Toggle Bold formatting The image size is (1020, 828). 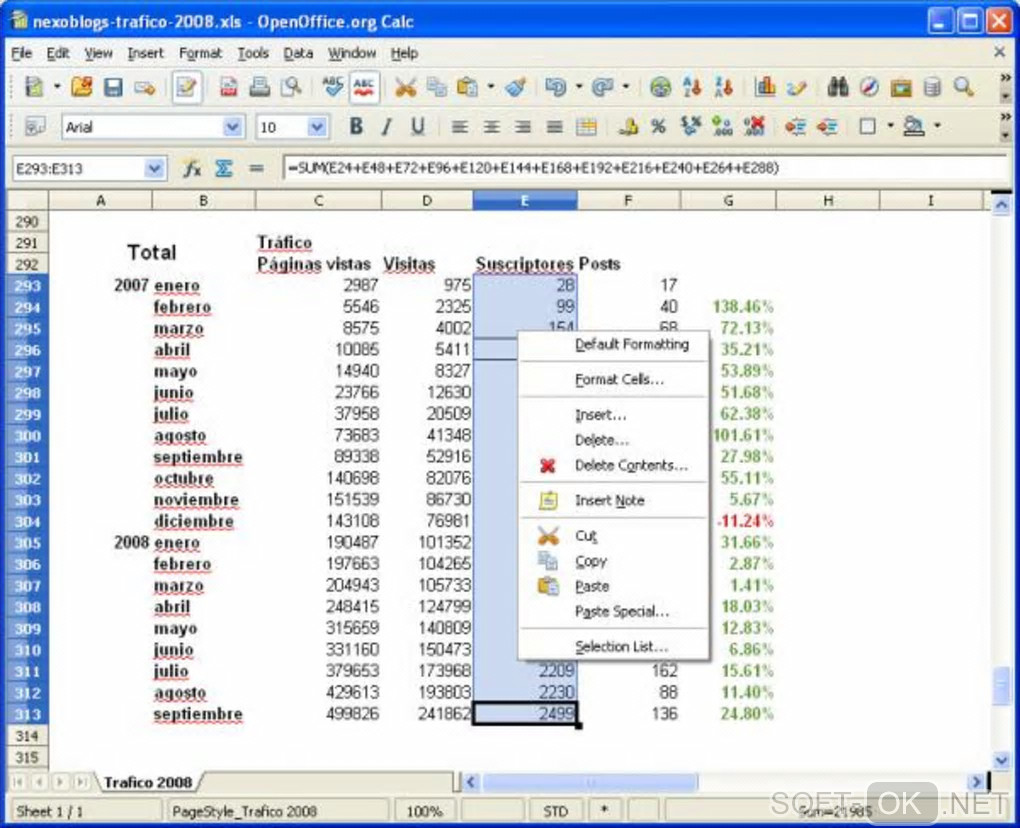click(356, 126)
